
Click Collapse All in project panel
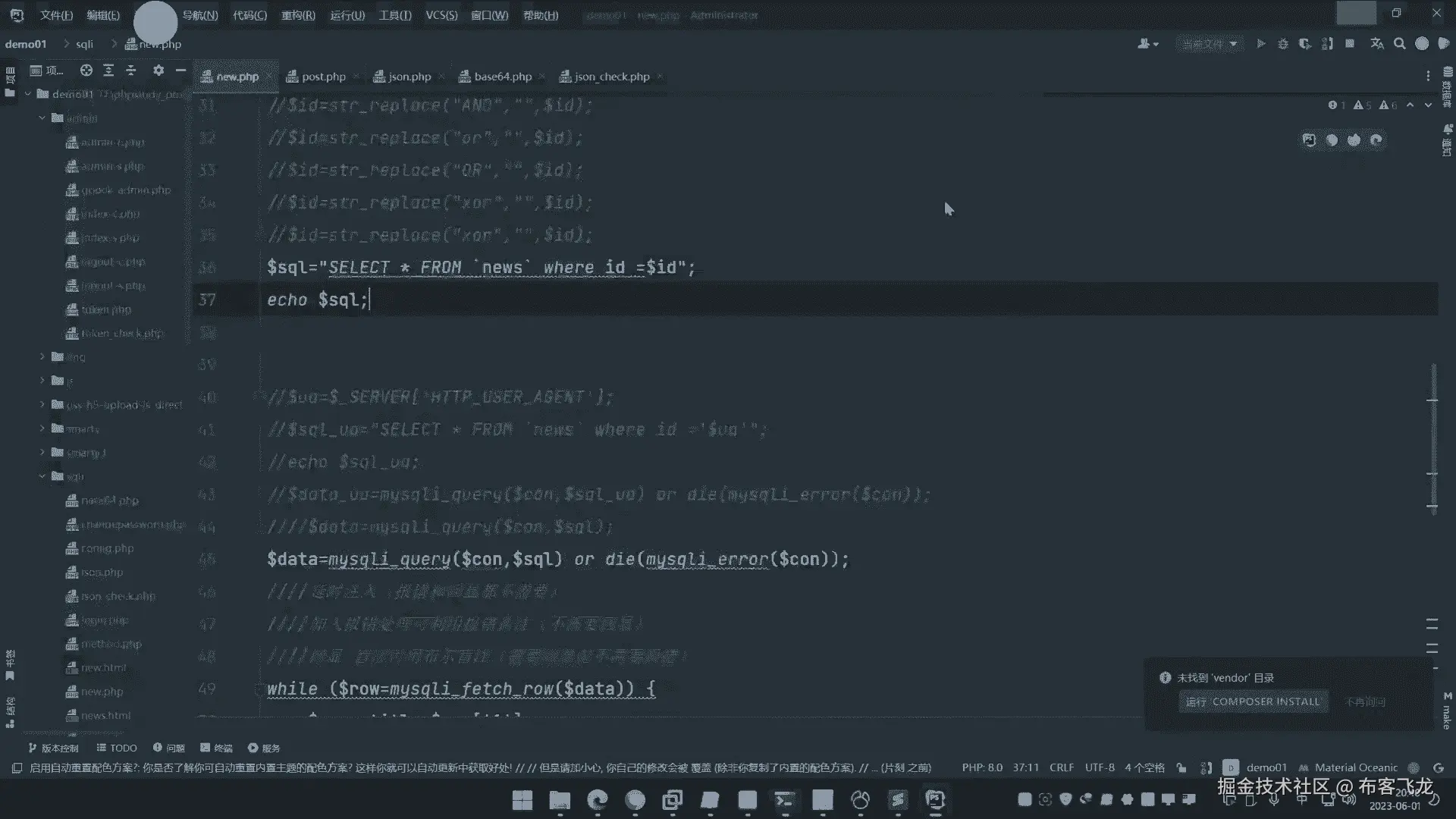(x=131, y=71)
